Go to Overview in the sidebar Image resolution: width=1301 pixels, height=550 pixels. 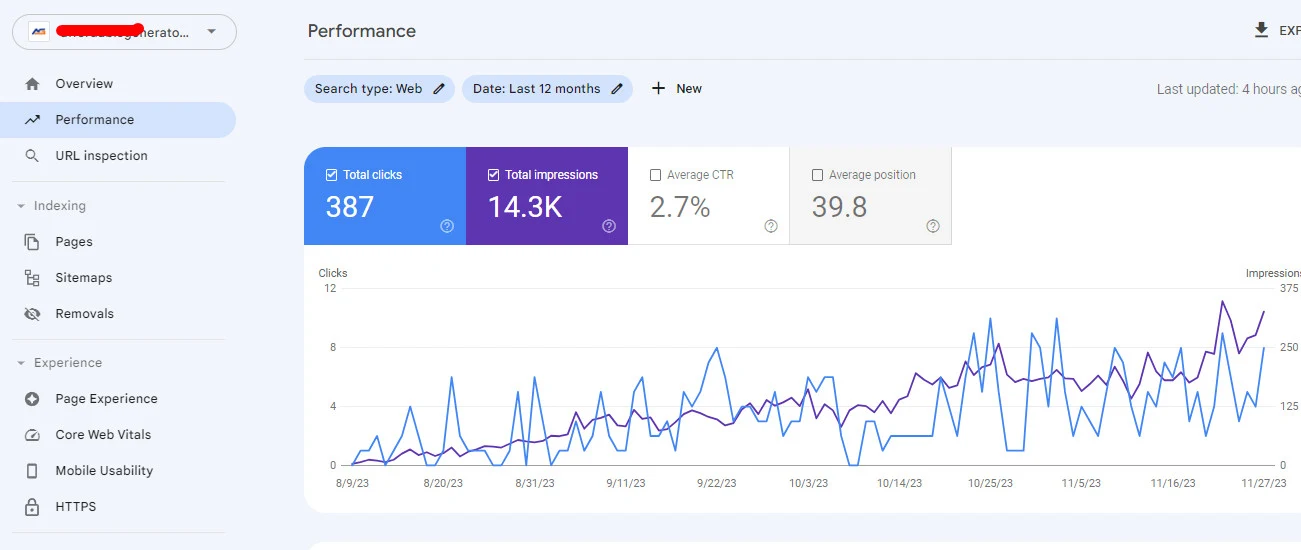click(x=84, y=84)
